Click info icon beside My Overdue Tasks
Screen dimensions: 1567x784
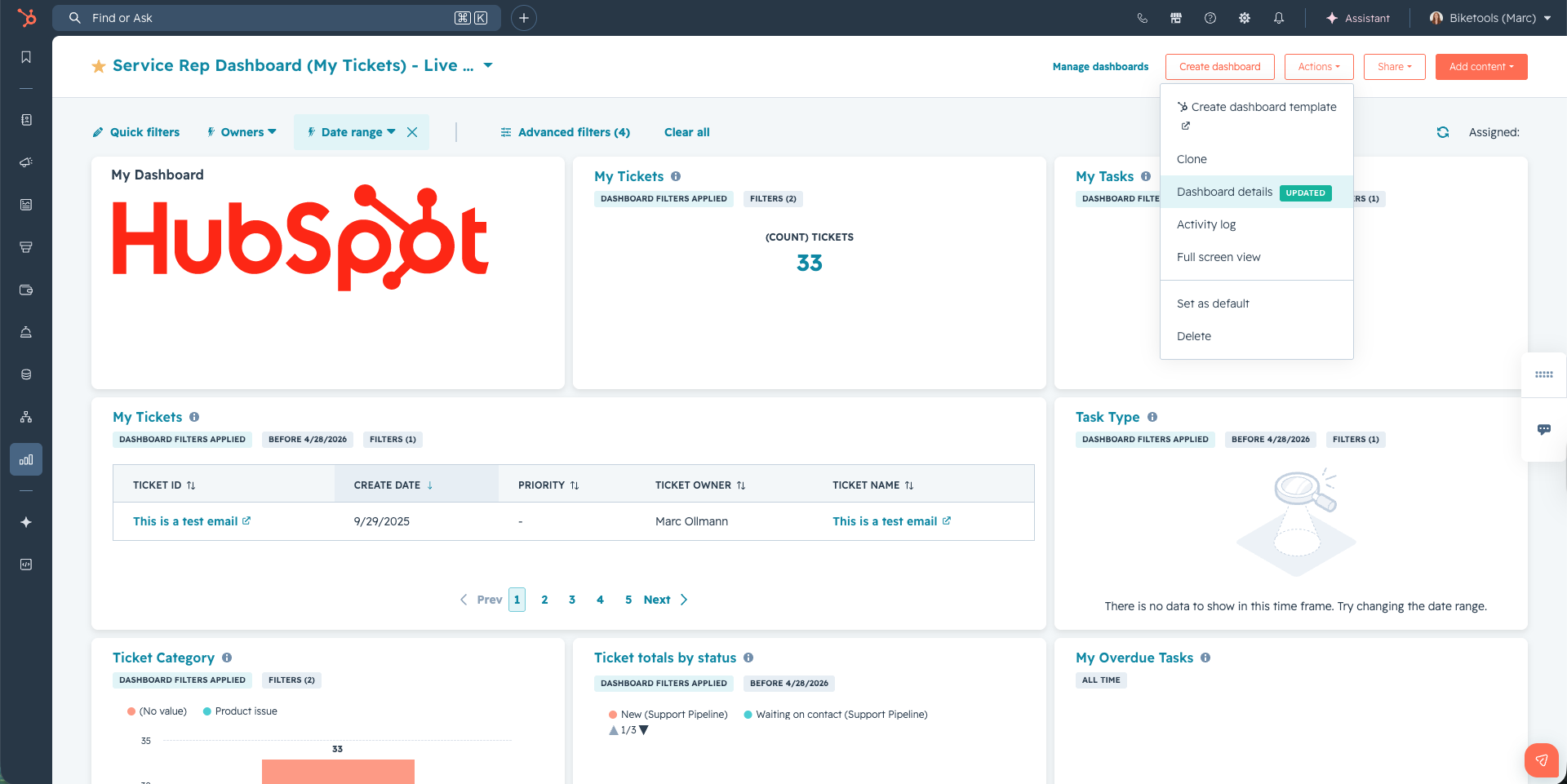1205,658
